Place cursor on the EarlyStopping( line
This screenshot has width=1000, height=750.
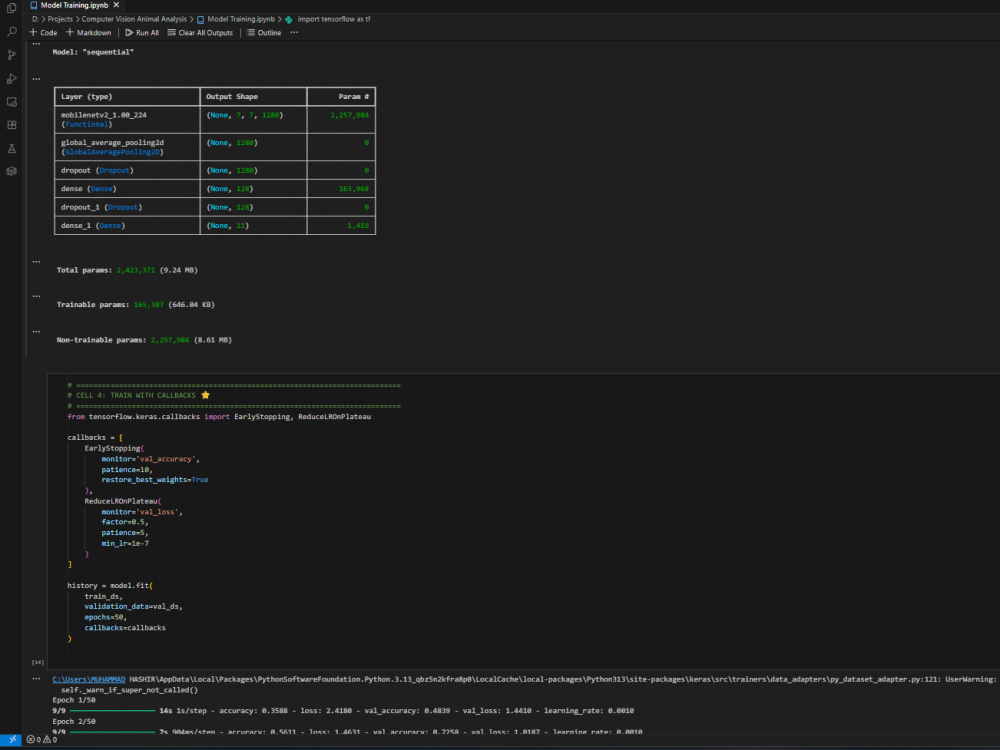click(114, 448)
